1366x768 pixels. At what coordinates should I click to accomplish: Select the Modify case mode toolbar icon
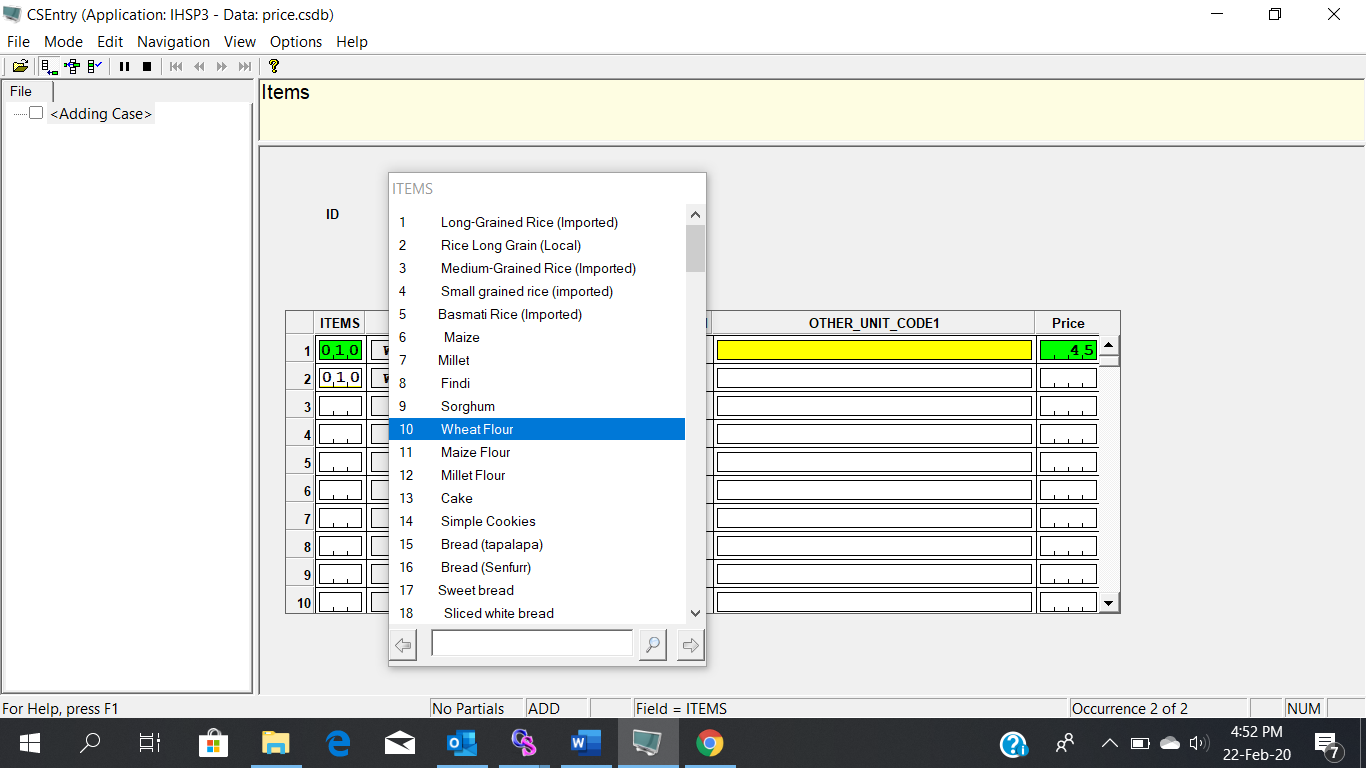(72, 66)
